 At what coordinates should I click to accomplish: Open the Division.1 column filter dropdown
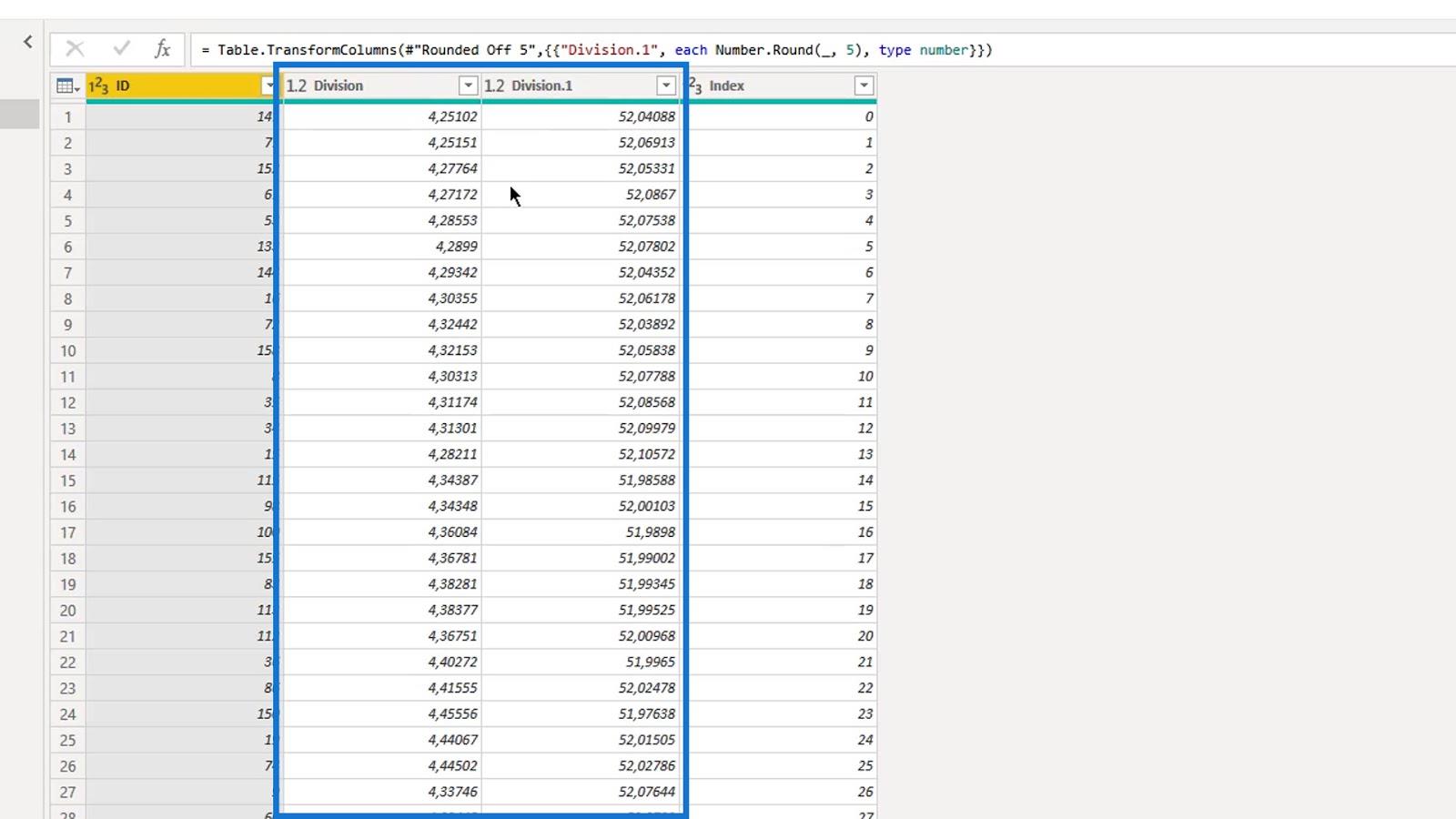click(x=666, y=86)
